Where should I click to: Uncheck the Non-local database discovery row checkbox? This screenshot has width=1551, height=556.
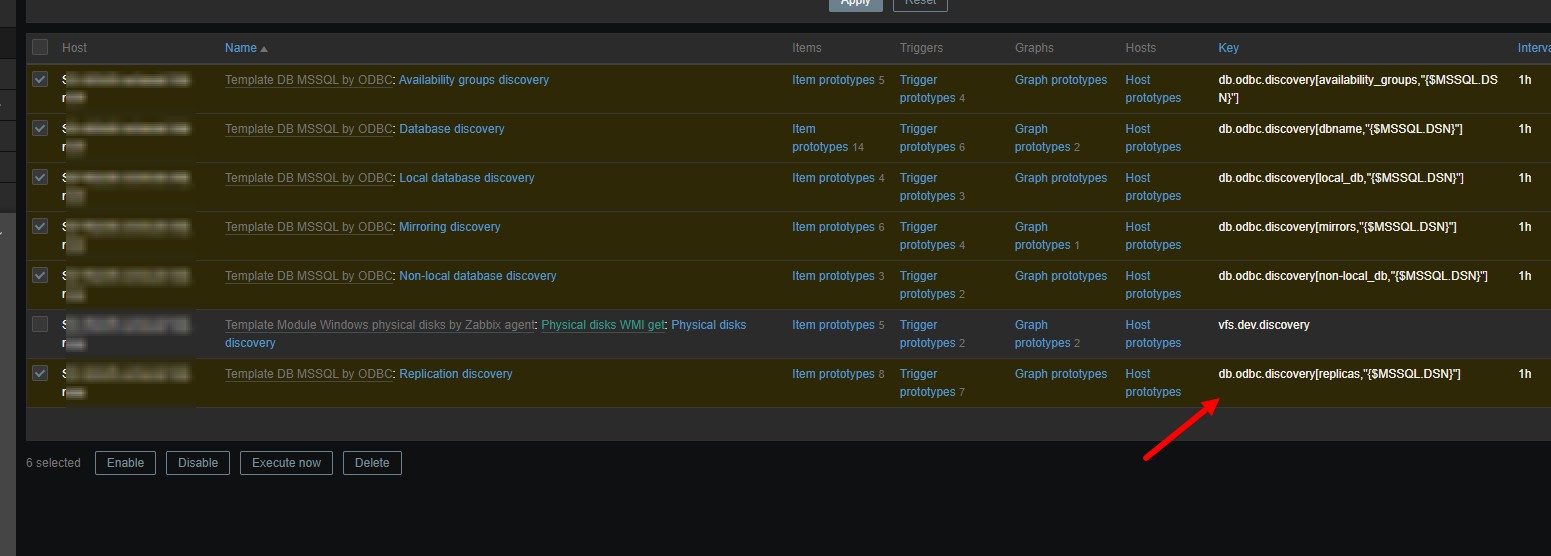40,275
